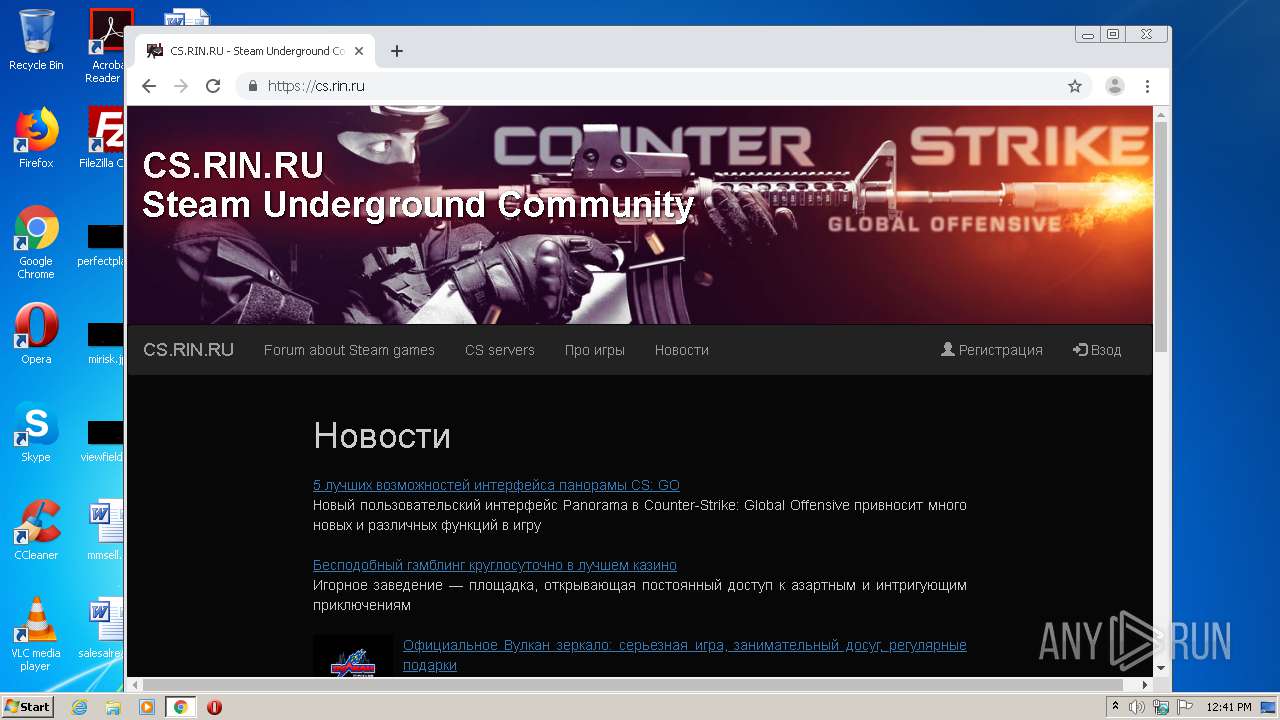Select the Recycle Bin desktop icon
The height and width of the screenshot is (720, 1280).
point(36,40)
